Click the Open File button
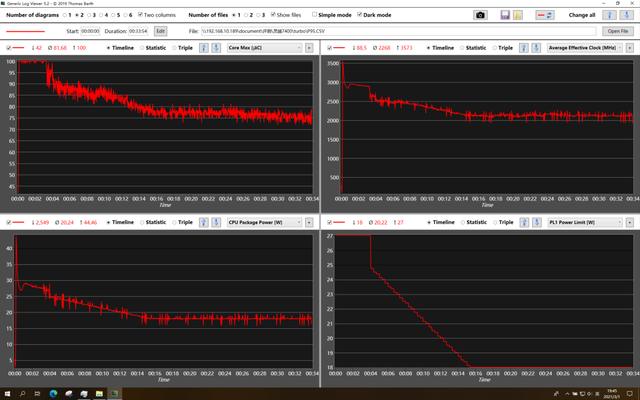Image resolution: width=640 pixels, height=400 pixels. 618,31
